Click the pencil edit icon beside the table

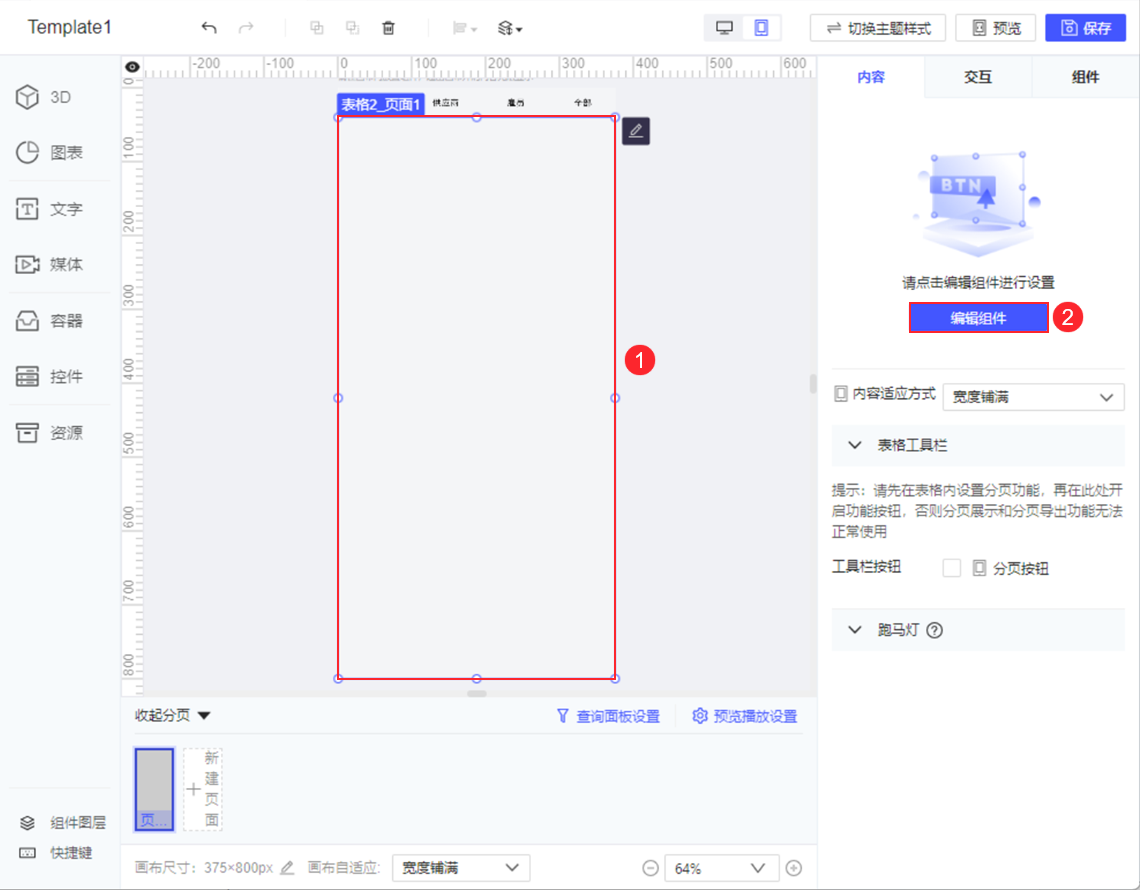click(x=637, y=131)
